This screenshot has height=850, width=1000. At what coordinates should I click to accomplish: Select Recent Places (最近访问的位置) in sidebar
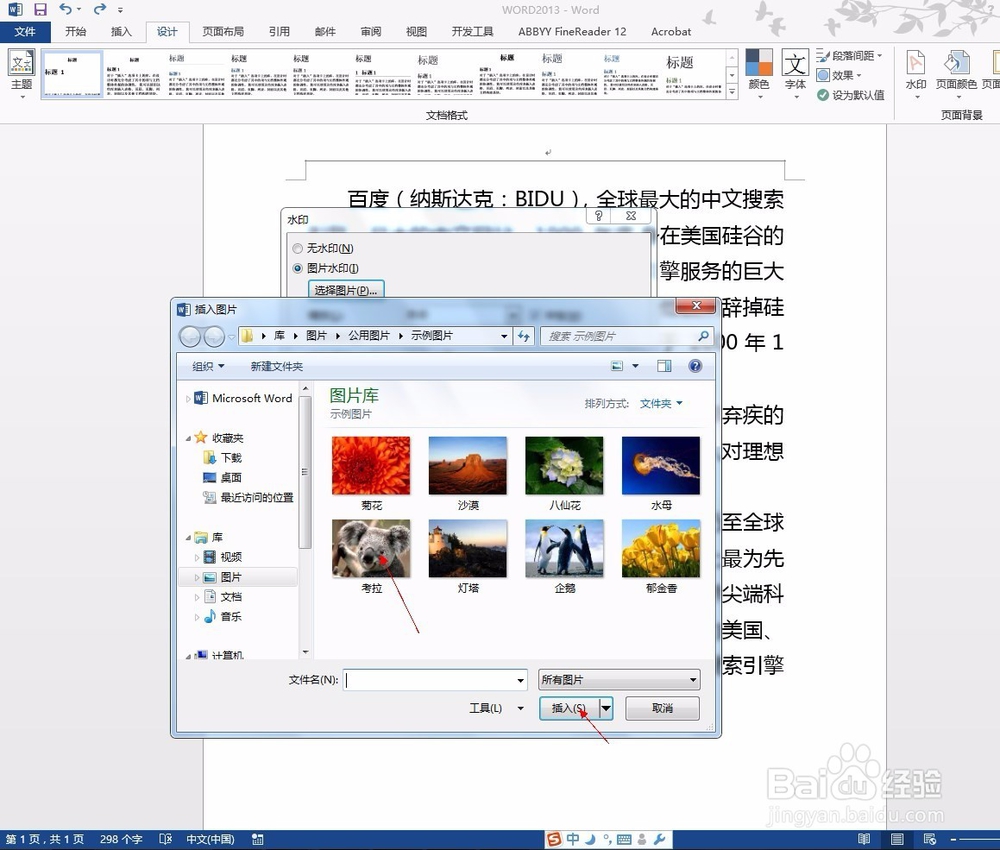(x=248, y=497)
